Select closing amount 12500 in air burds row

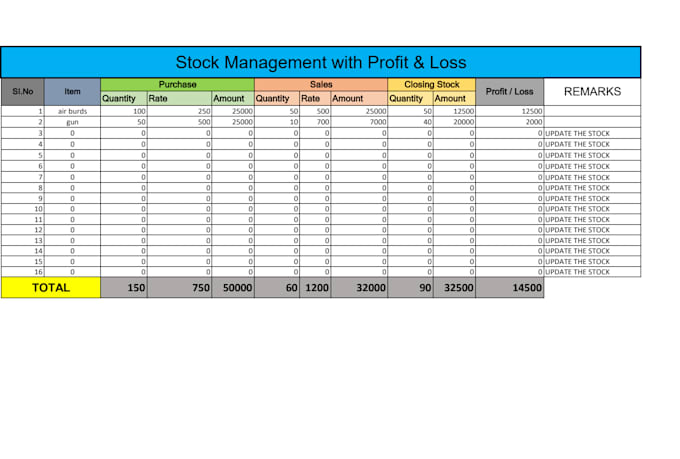454,111
